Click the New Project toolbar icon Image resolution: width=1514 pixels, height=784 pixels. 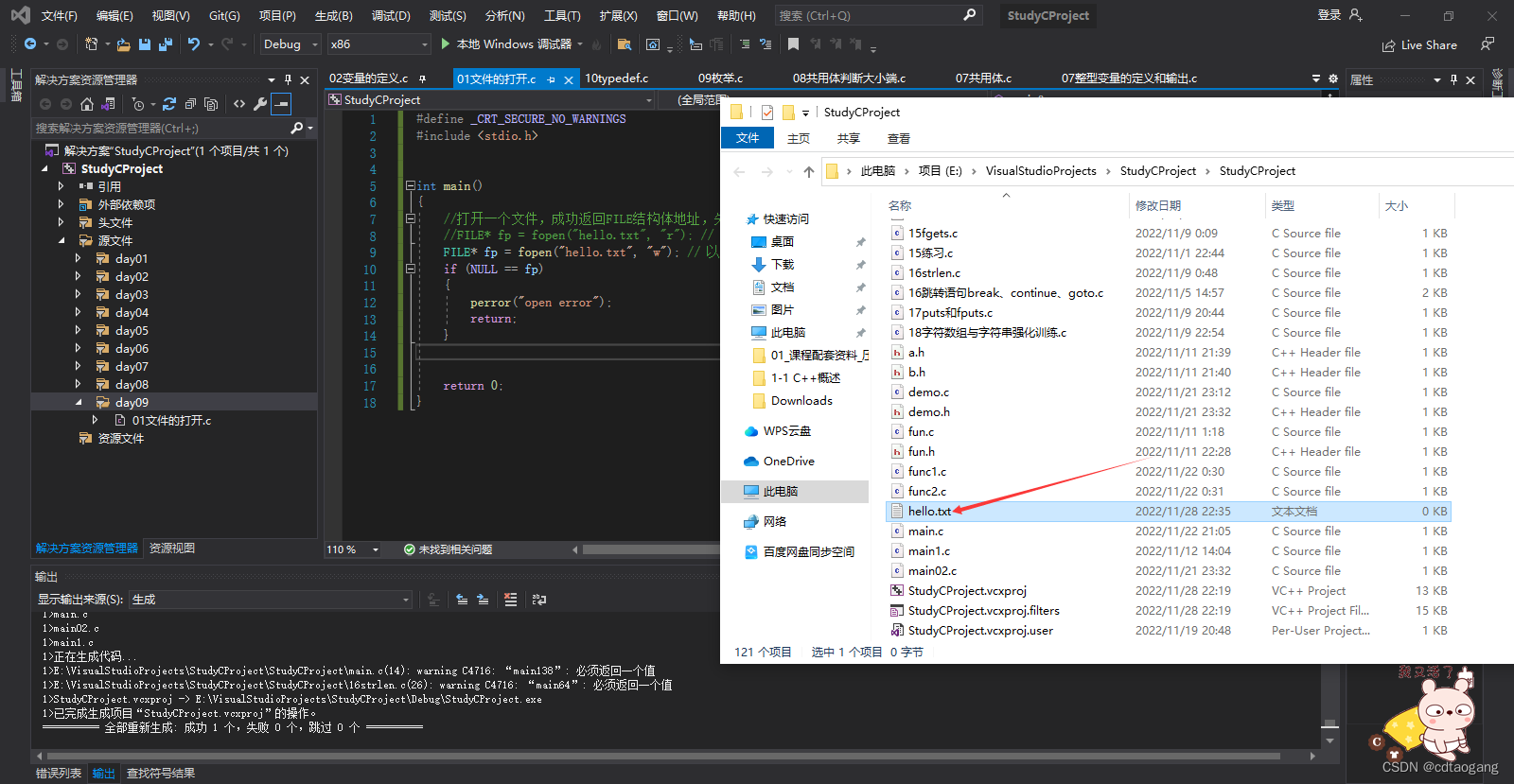91,44
